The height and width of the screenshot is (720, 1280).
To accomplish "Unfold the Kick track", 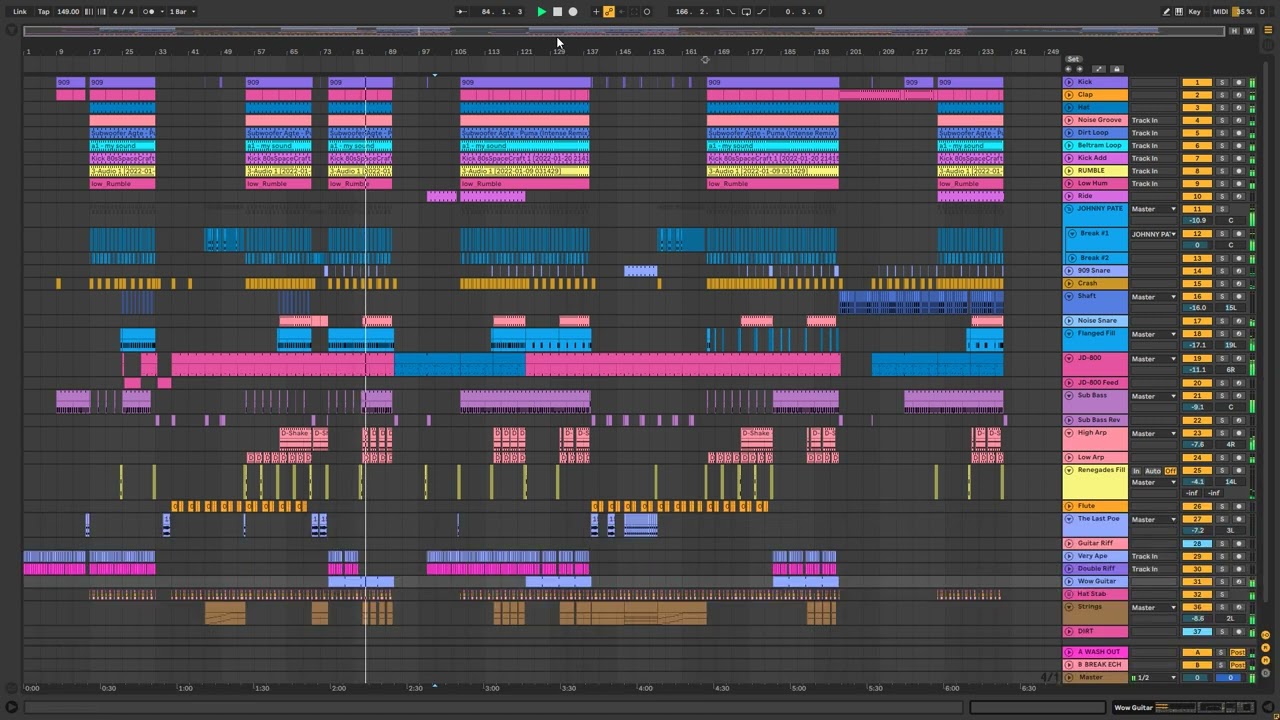I will (1069, 82).
